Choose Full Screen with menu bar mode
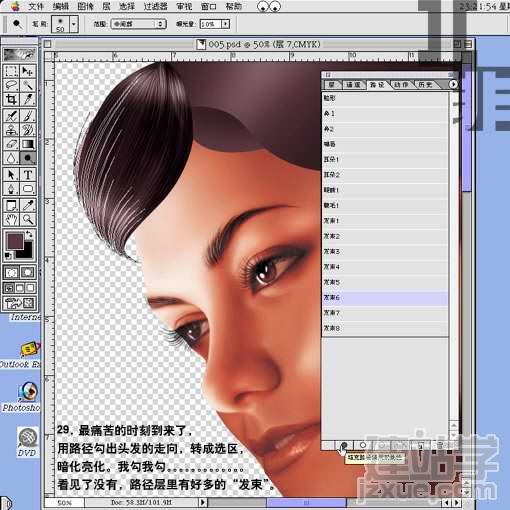510x510 pixels. 20,288
